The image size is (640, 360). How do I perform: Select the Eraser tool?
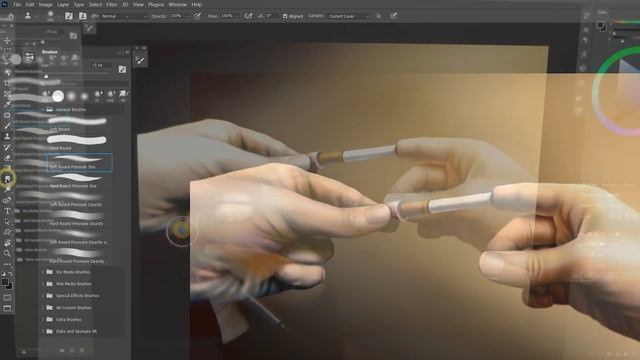coord(7,158)
